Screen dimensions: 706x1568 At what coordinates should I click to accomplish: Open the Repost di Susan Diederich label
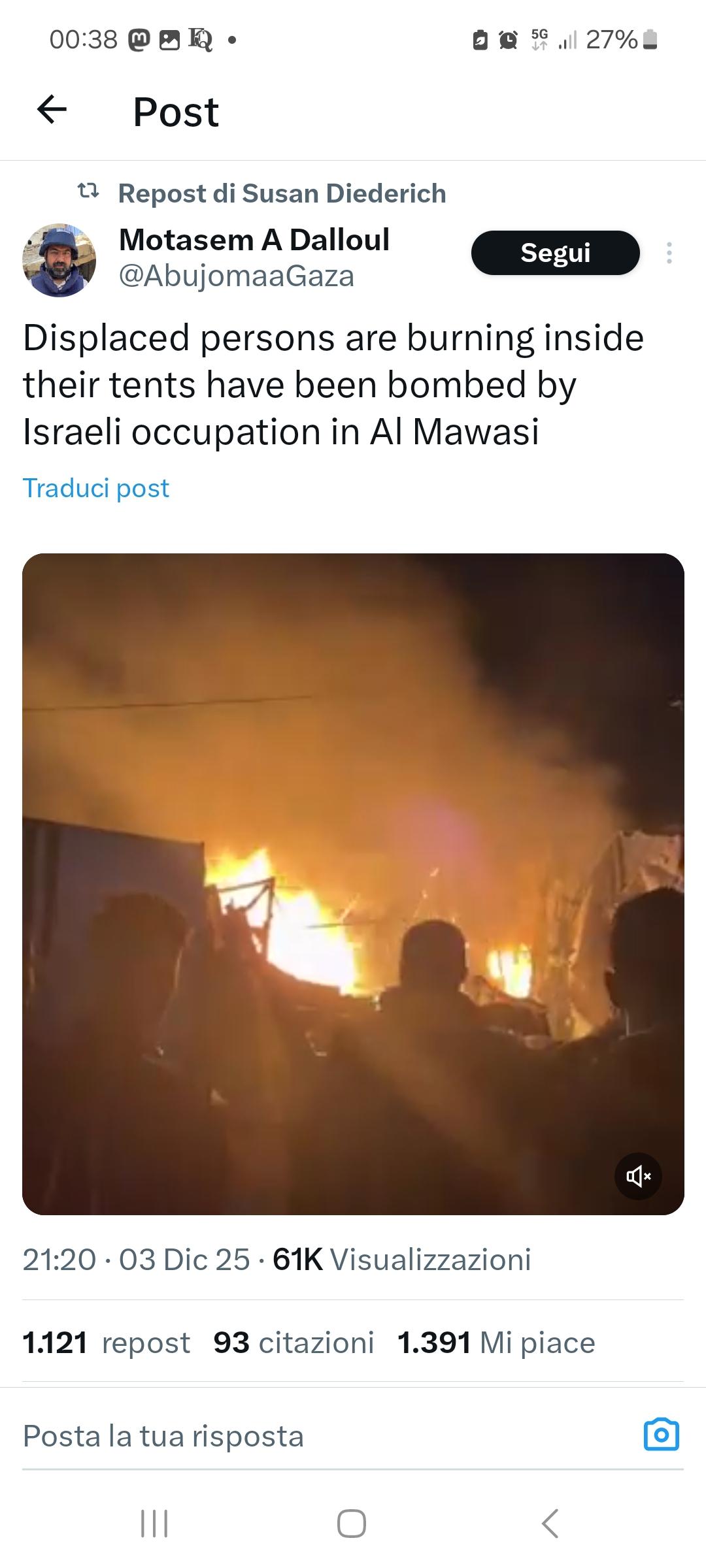[x=282, y=193]
